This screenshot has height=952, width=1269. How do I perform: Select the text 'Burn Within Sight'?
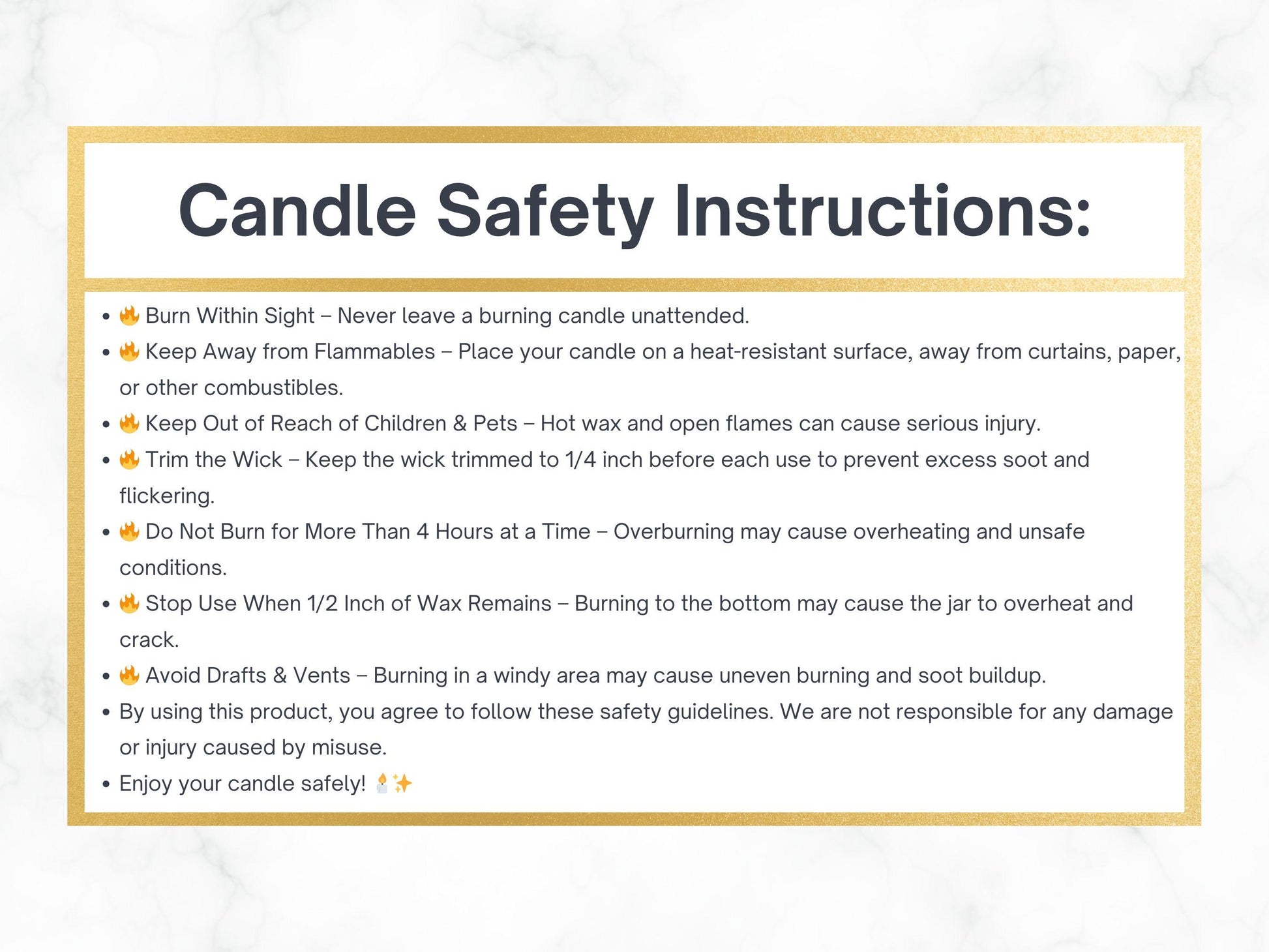[230, 316]
